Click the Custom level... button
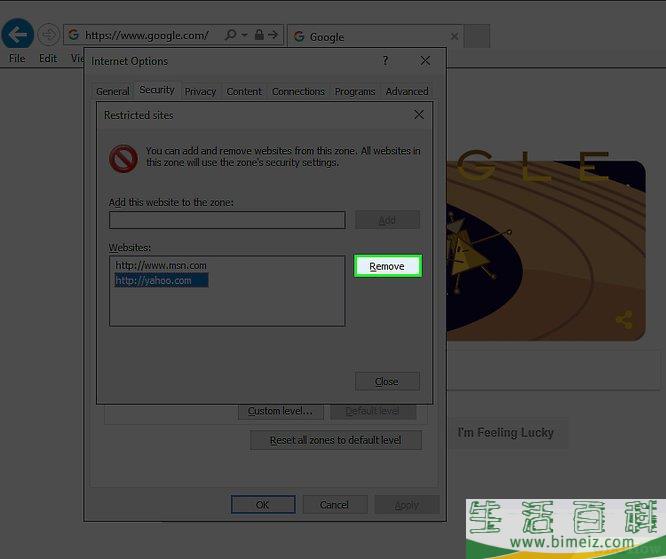This screenshot has height=559, width=666. coord(280,411)
